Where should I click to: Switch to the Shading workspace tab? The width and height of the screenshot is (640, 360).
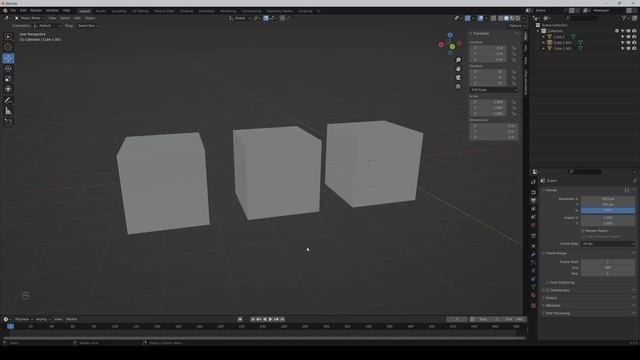[x=187, y=11]
